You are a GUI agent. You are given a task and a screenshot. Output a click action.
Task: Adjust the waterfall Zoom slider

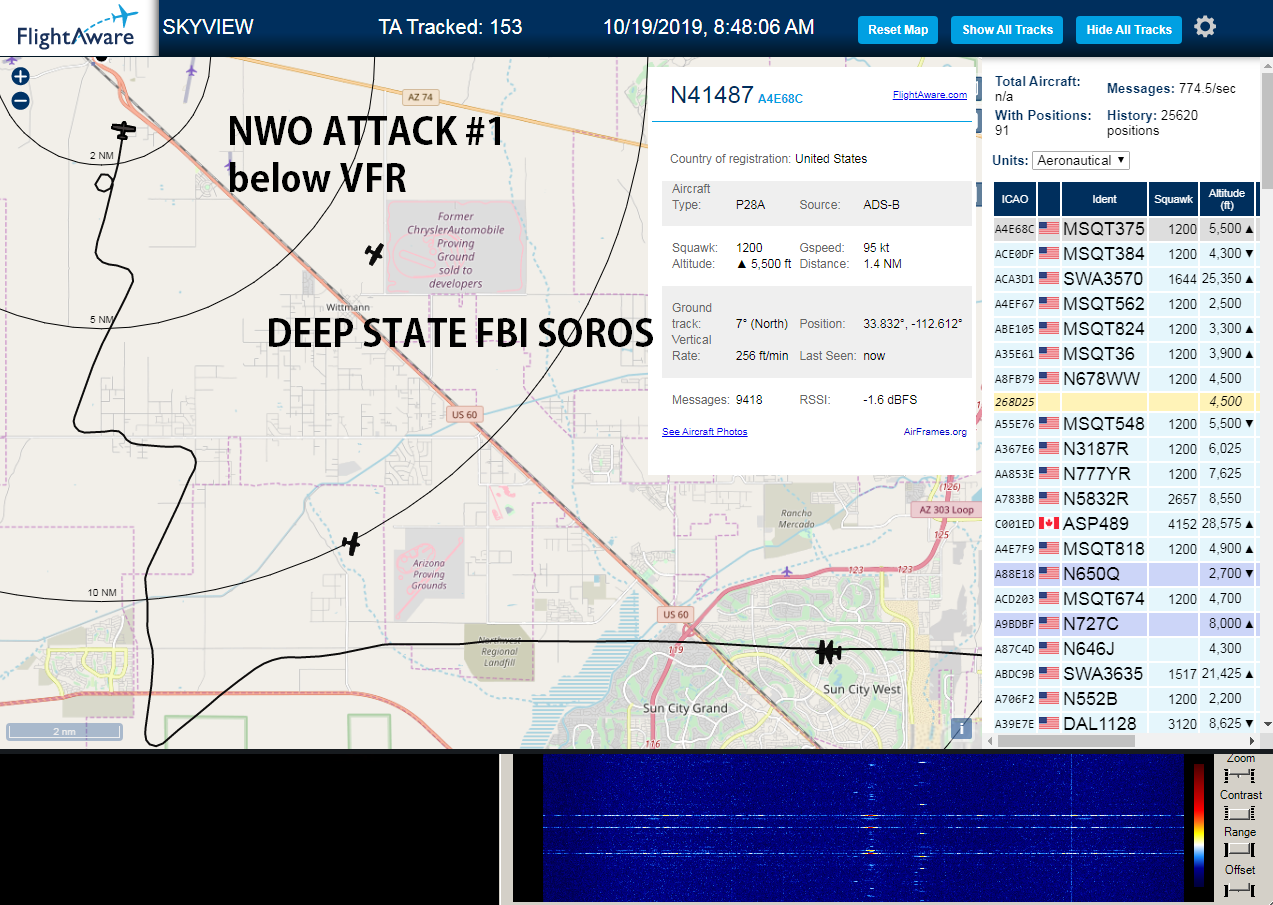pos(1240,776)
